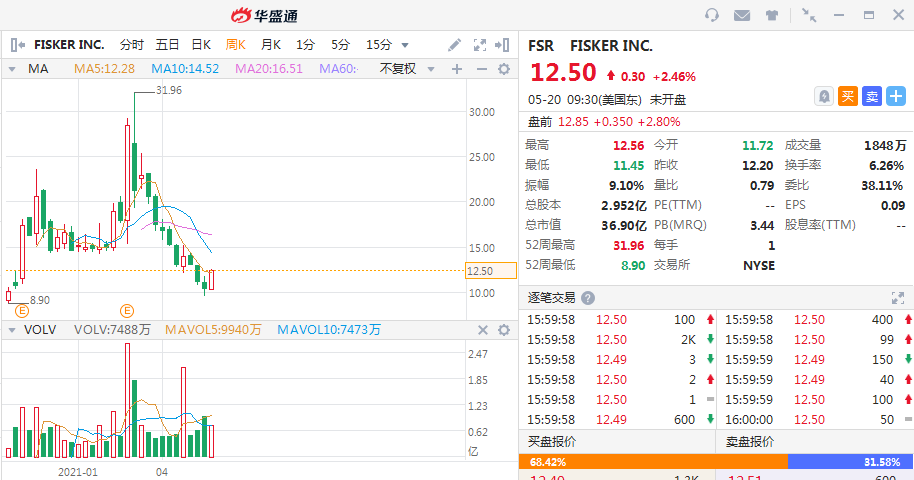
Task: Add FSR to watchlist plus button
Action: click(896, 96)
